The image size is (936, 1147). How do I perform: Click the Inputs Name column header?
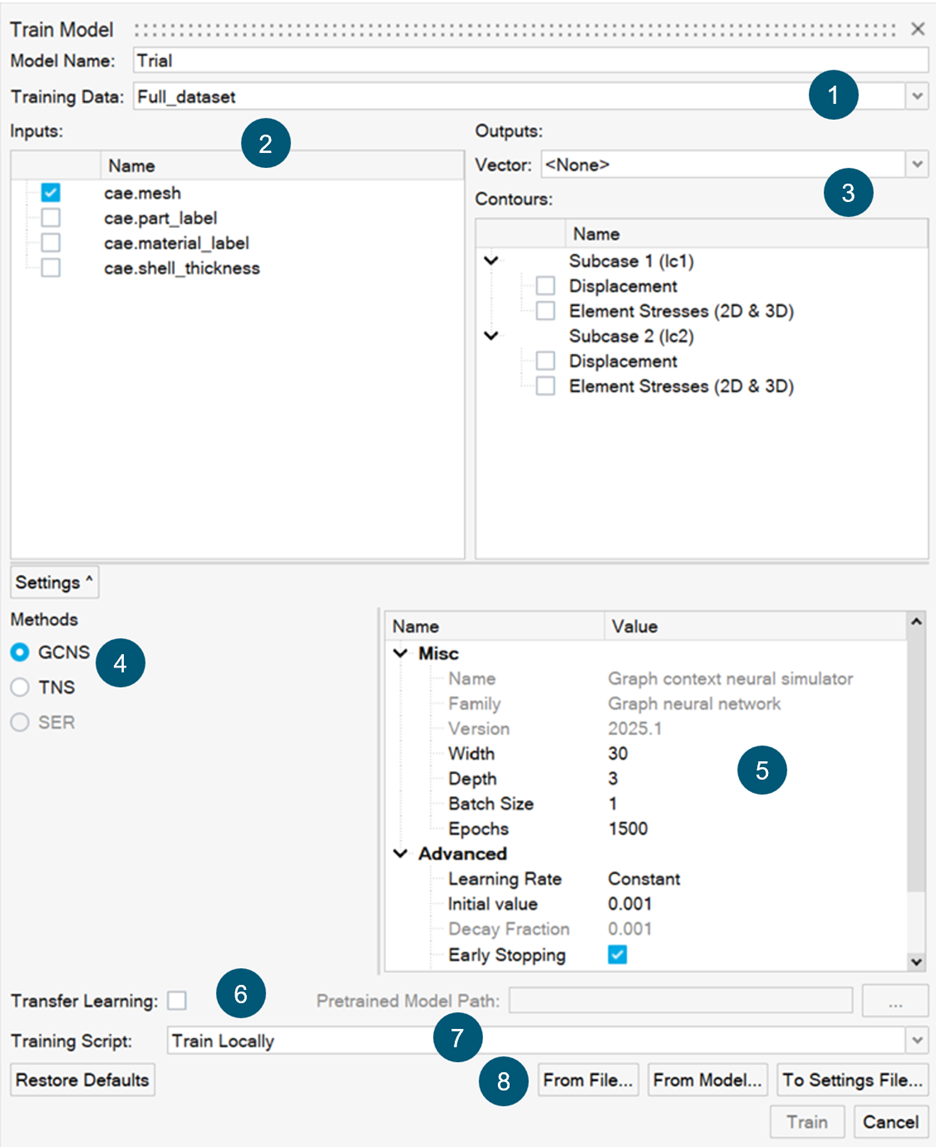coord(282,166)
